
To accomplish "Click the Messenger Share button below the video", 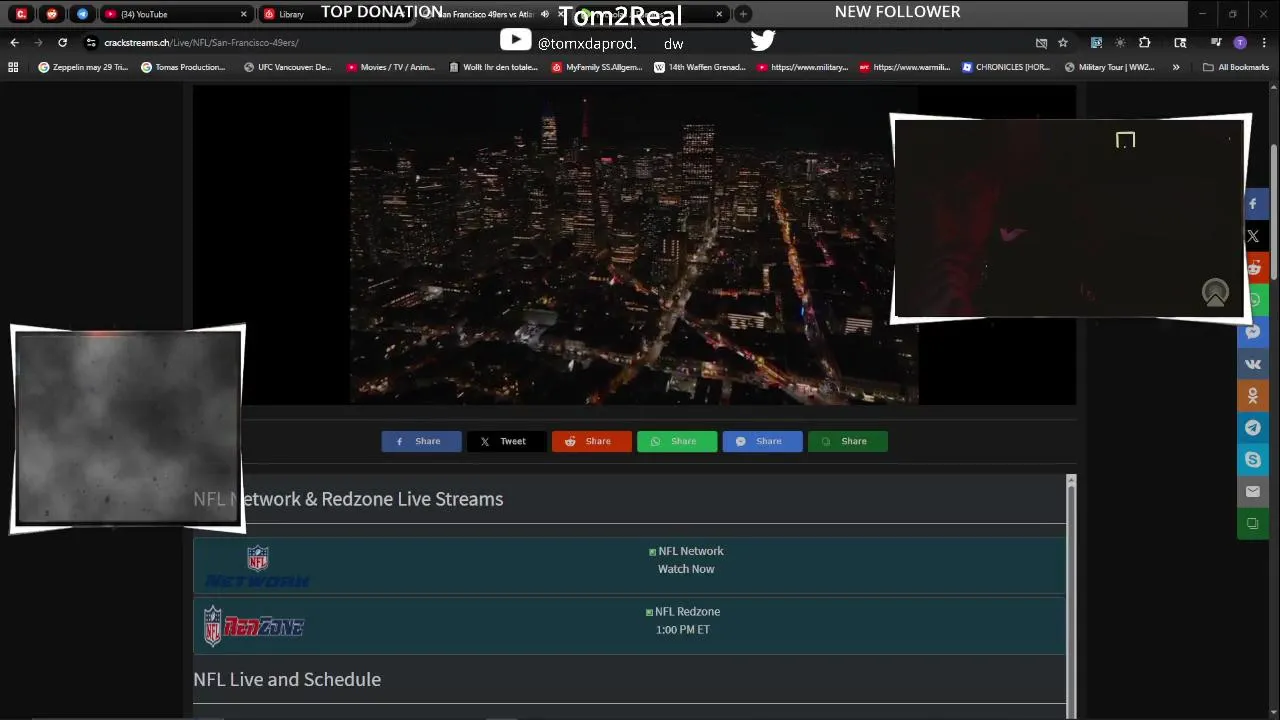I will click(763, 441).
